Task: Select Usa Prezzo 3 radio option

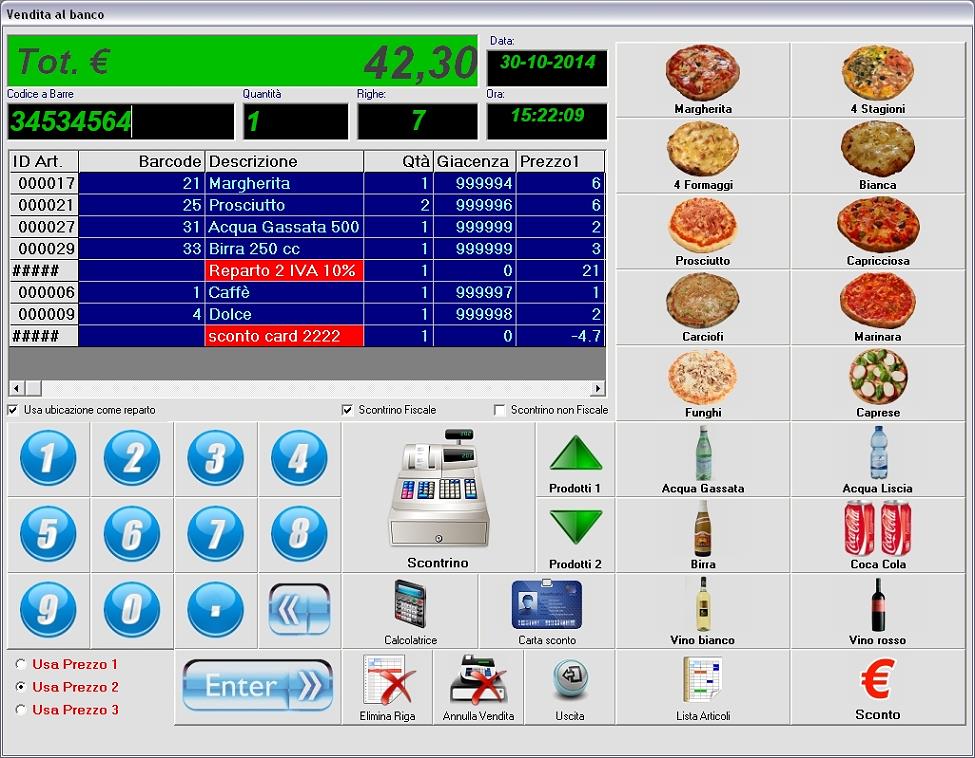Action: pos(21,710)
